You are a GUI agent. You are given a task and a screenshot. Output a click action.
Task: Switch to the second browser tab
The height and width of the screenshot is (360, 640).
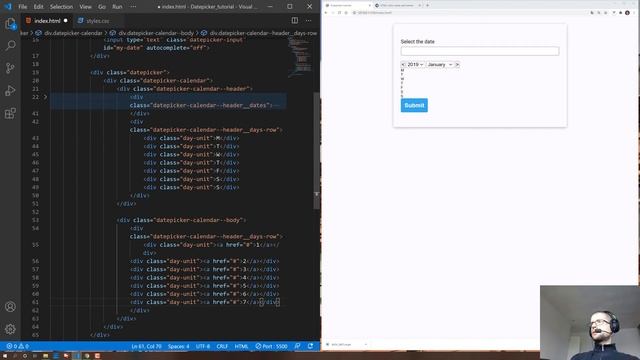(398, 5)
